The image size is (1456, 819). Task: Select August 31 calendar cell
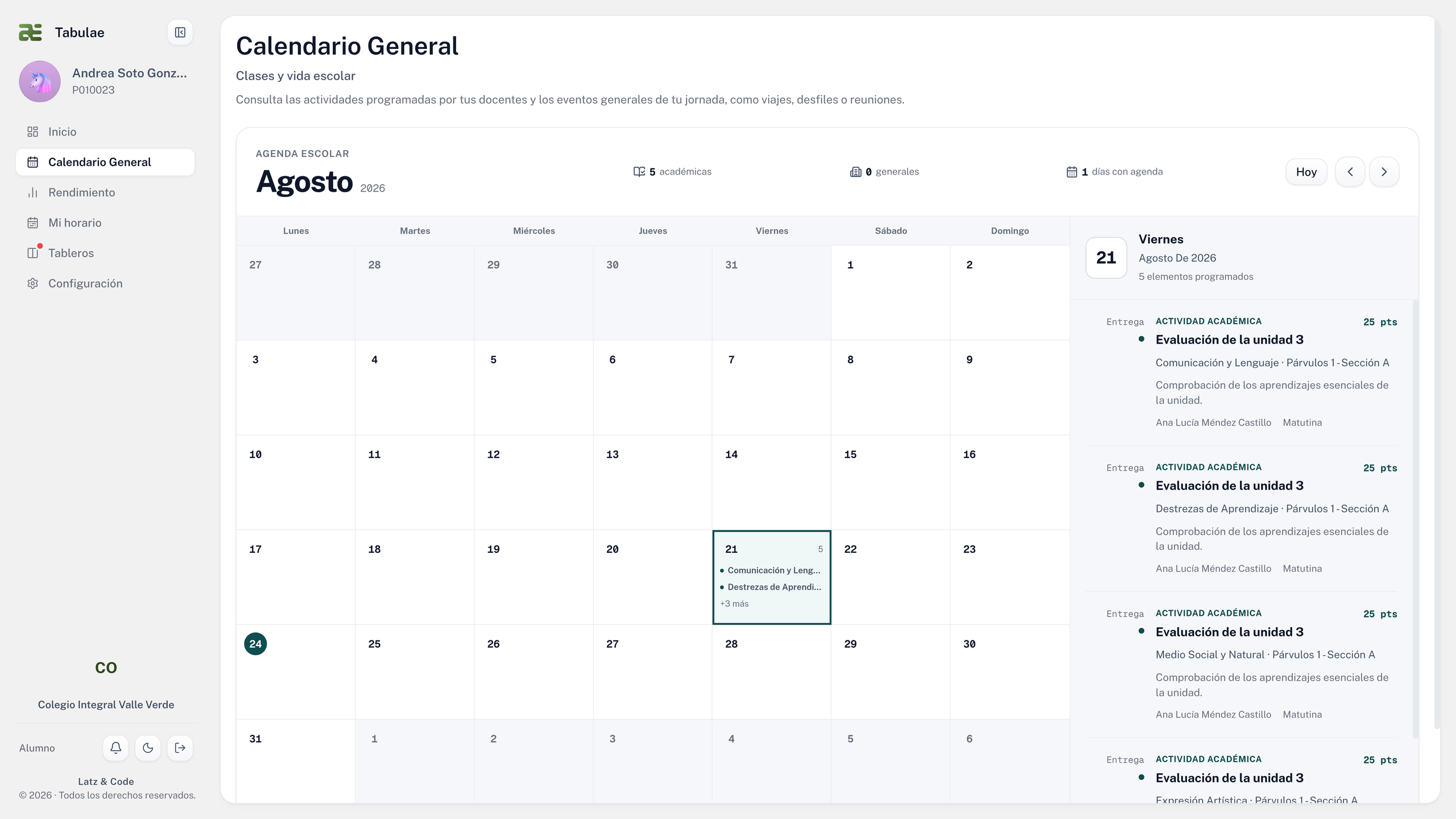click(296, 761)
